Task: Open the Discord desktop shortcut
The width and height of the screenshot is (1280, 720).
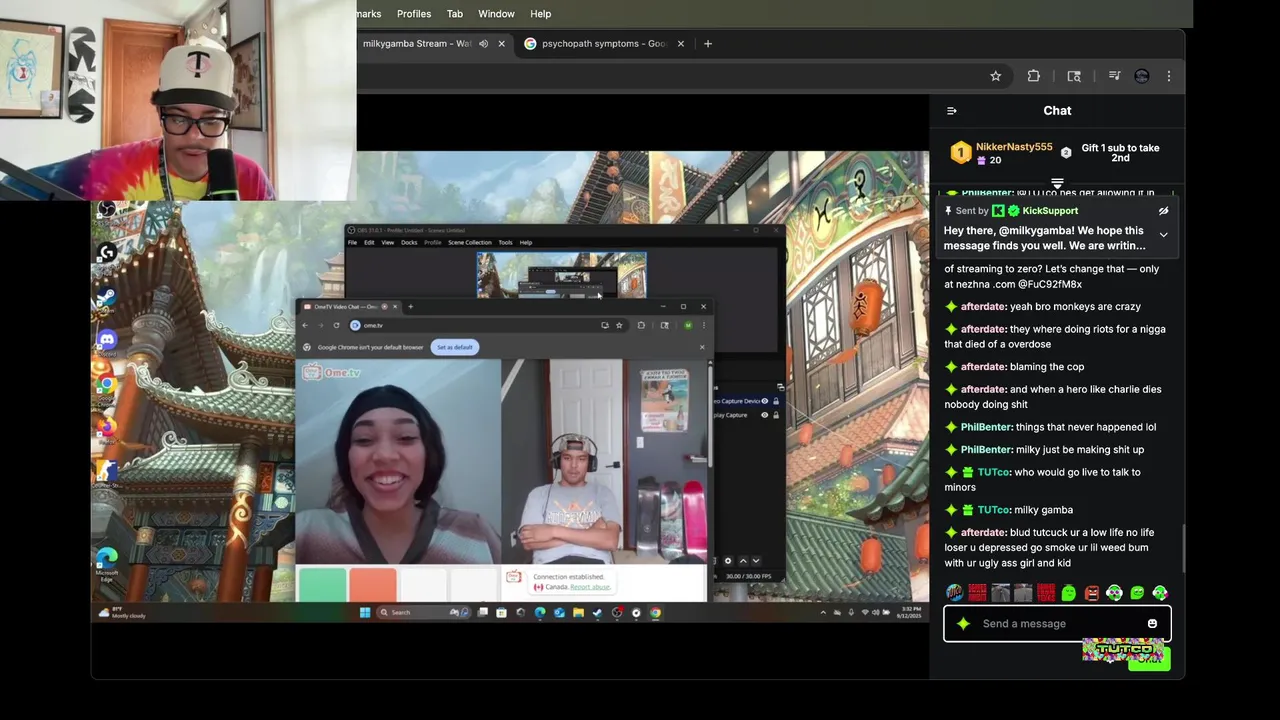Action: (107, 343)
